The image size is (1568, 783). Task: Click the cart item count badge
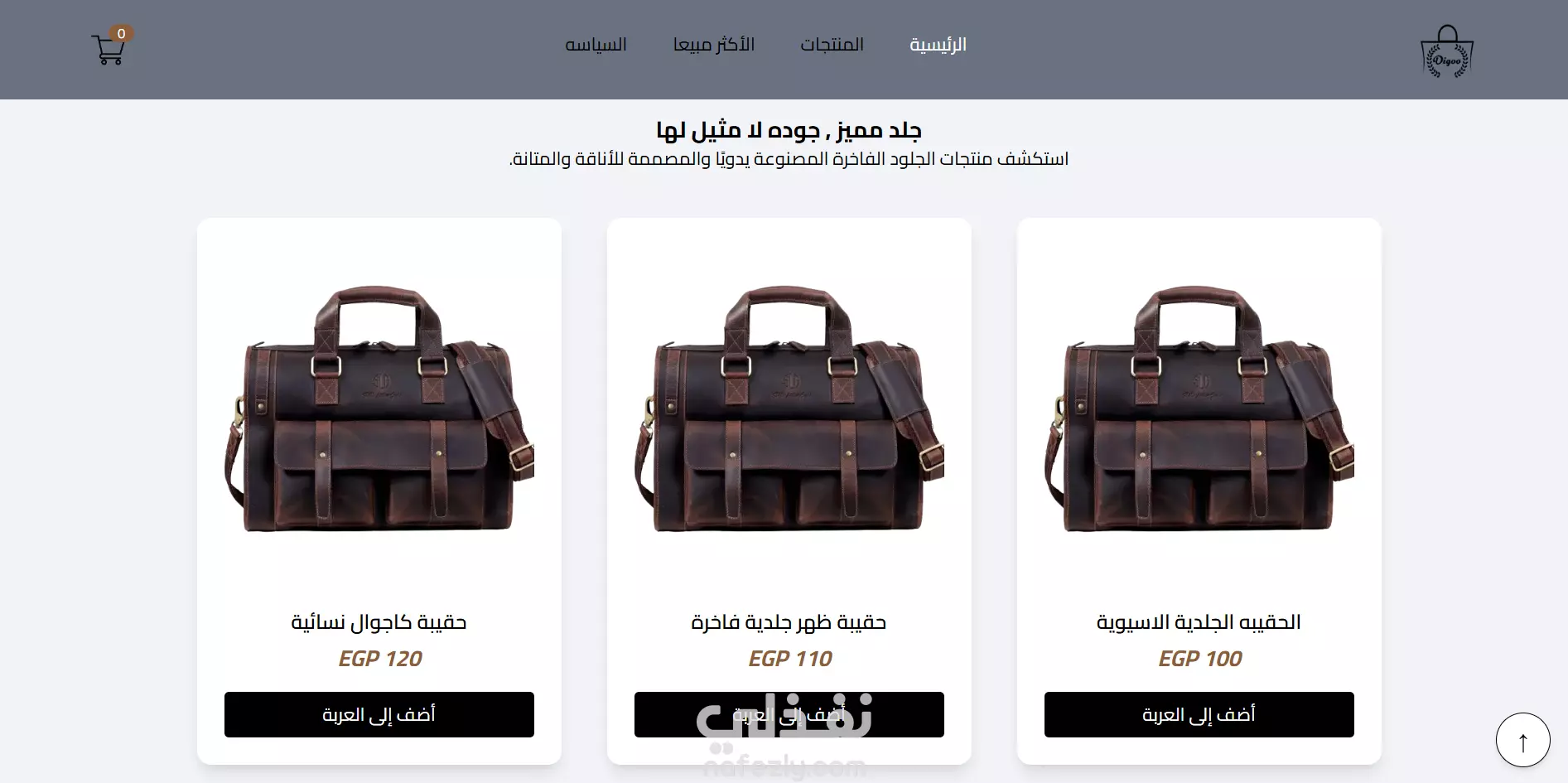121,34
